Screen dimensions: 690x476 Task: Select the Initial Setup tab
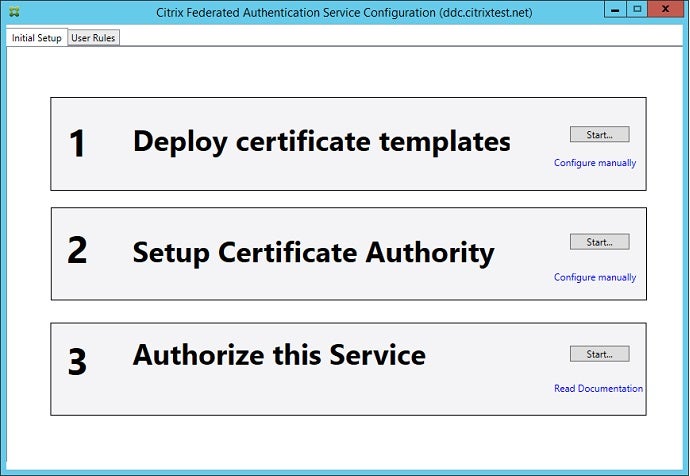tap(37, 38)
